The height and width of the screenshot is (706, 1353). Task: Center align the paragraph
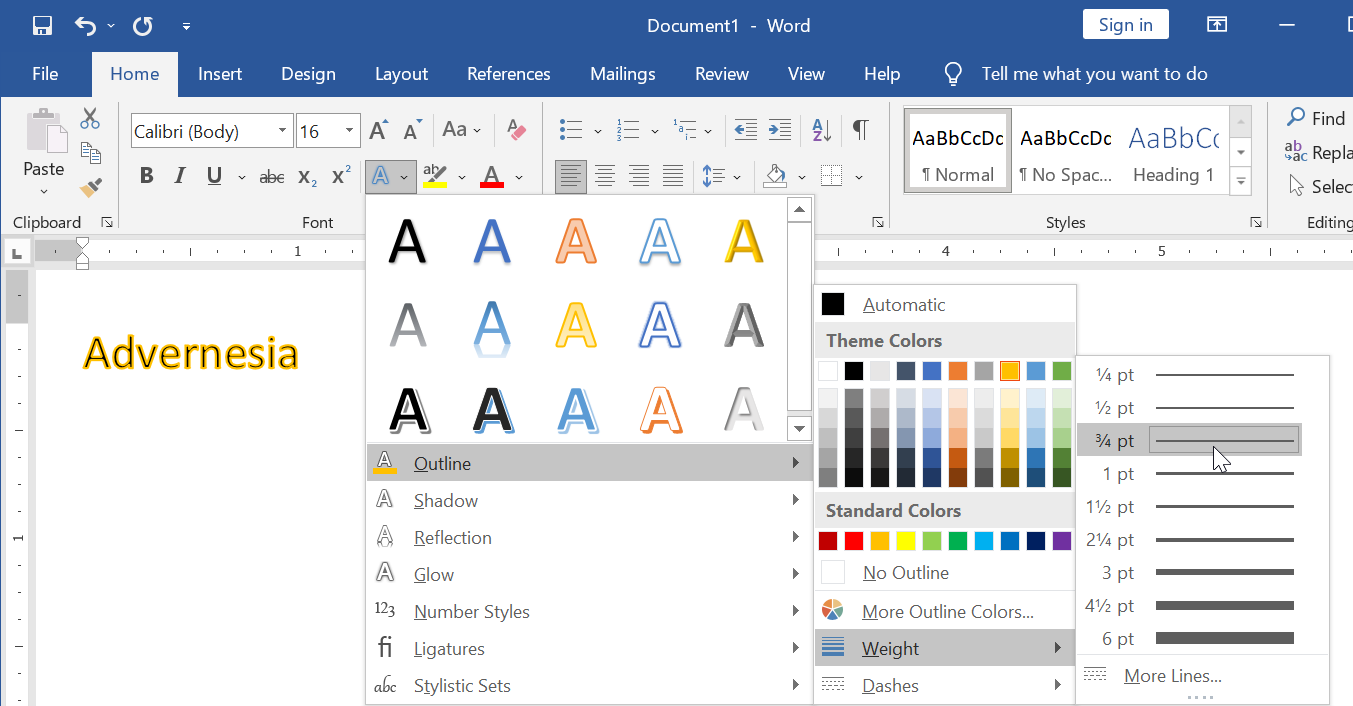(605, 177)
